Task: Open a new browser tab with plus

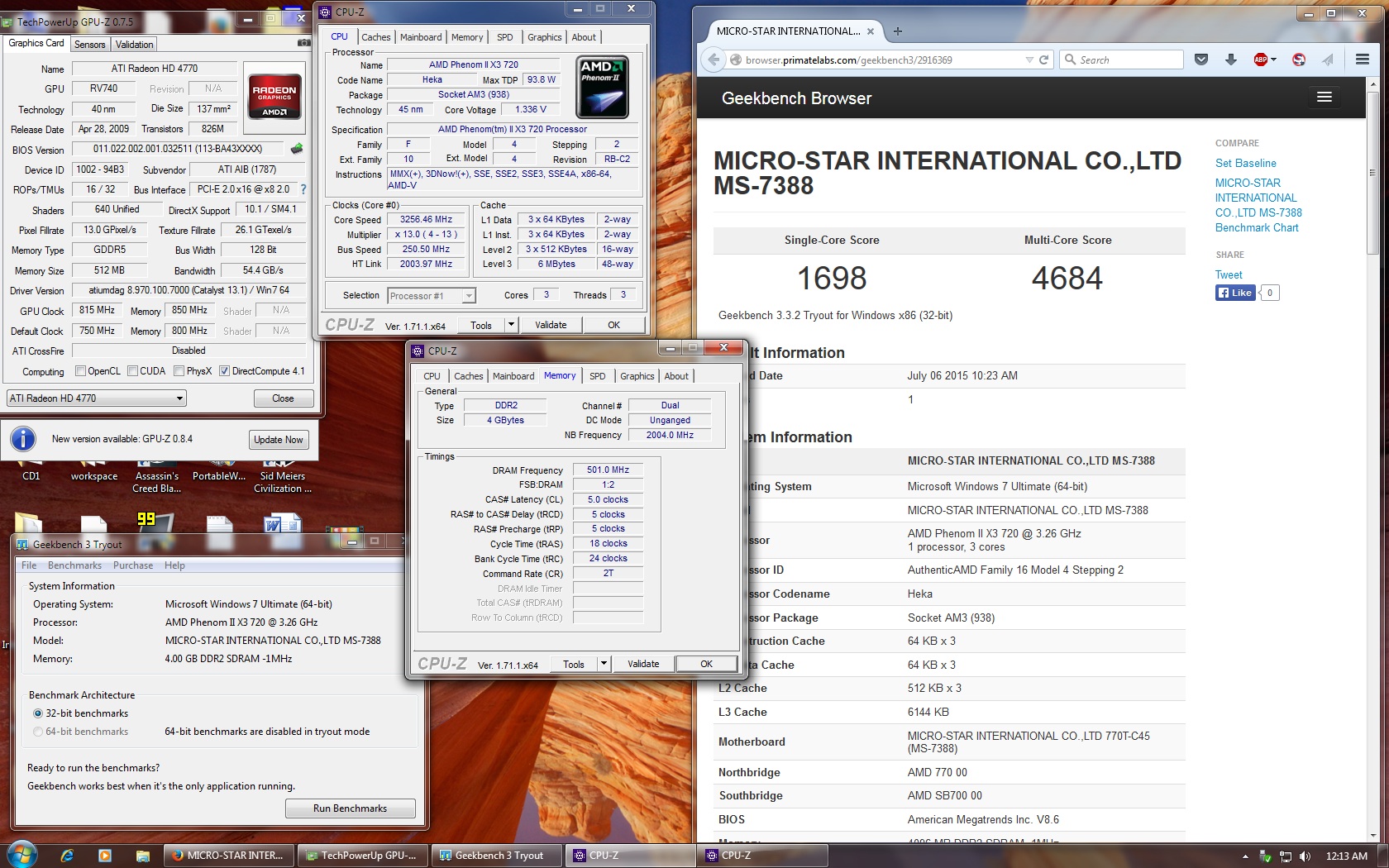Action: 898,31
